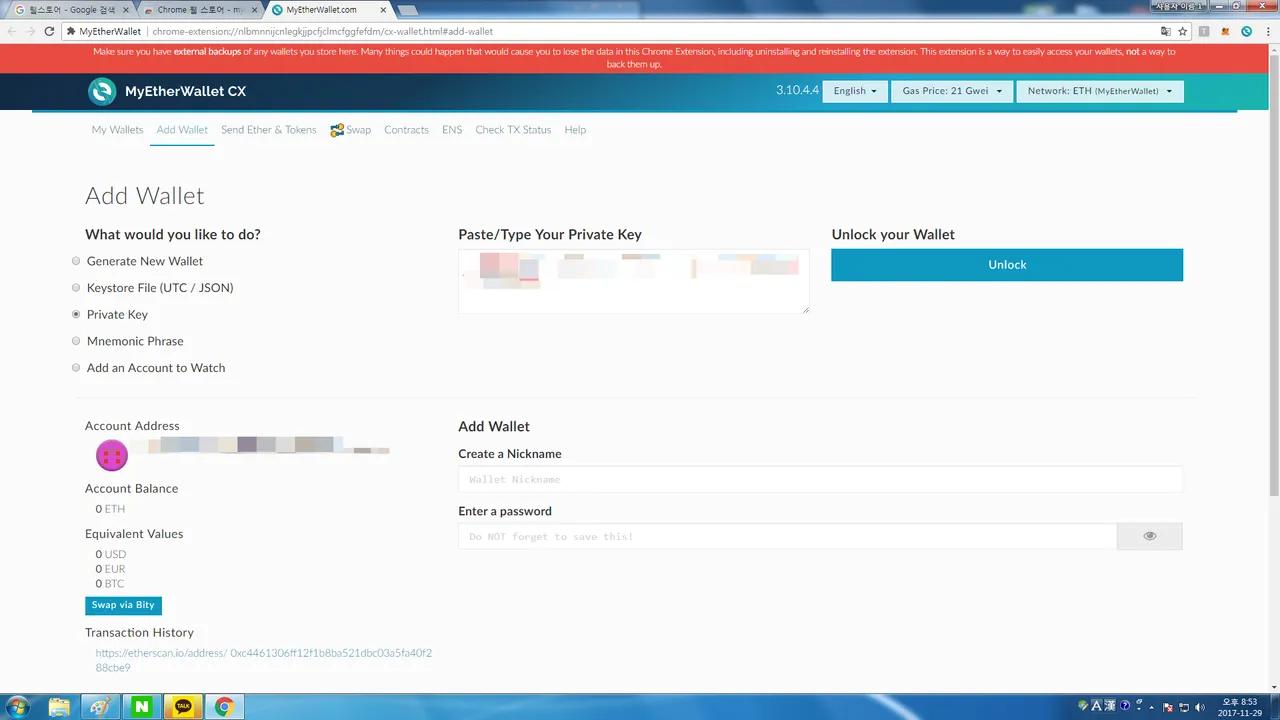Image resolution: width=1280 pixels, height=720 pixels.
Task: Click the Wallet Nickname input field
Action: pyautogui.click(x=820, y=479)
